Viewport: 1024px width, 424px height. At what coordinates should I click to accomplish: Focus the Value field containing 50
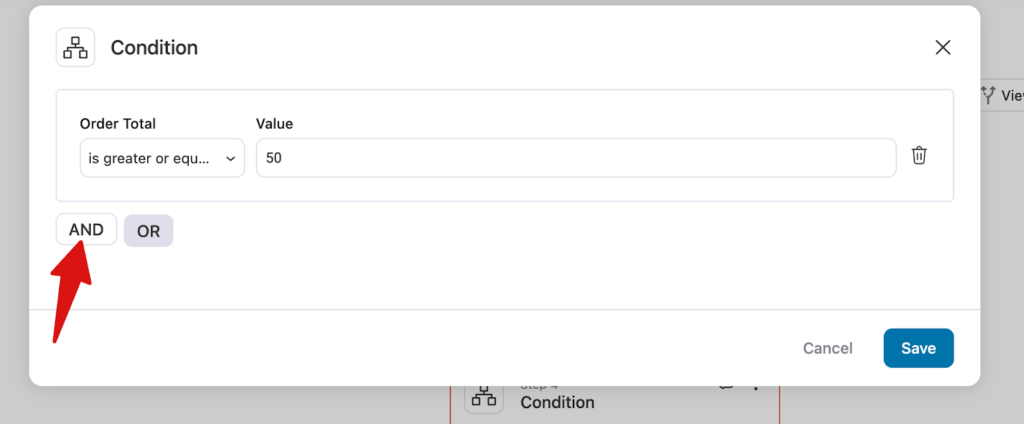click(x=575, y=158)
